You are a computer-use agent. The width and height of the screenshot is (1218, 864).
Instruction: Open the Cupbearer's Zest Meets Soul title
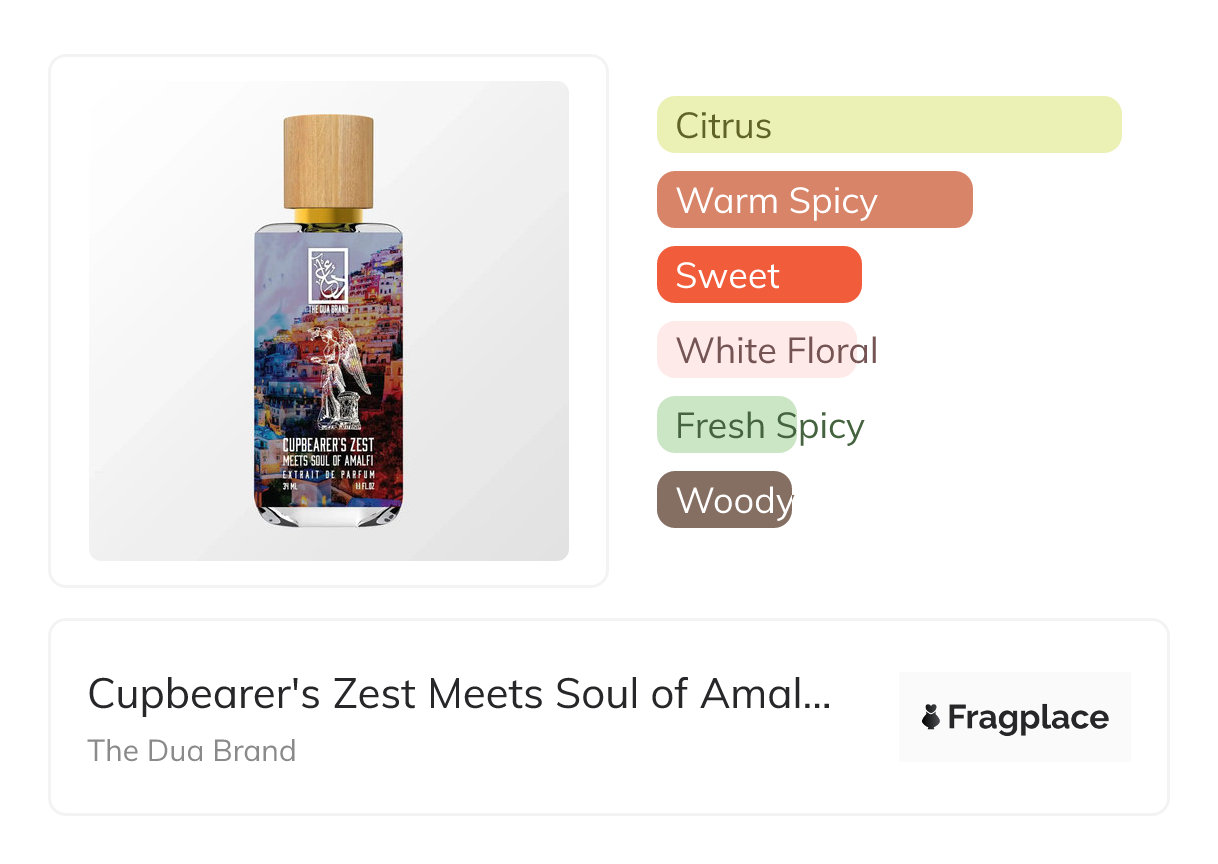459,693
